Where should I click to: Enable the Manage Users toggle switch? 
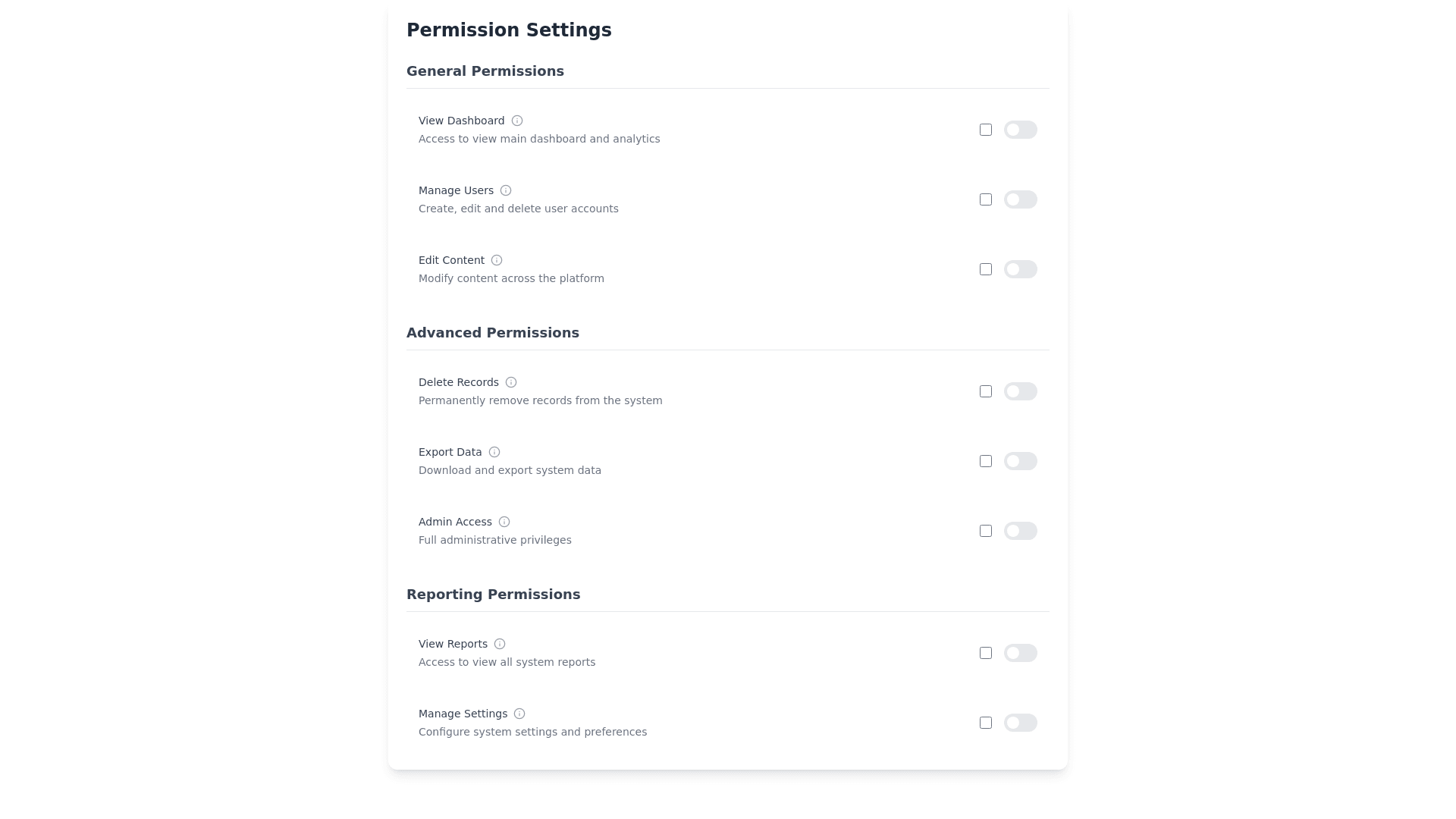(x=1020, y=199)
